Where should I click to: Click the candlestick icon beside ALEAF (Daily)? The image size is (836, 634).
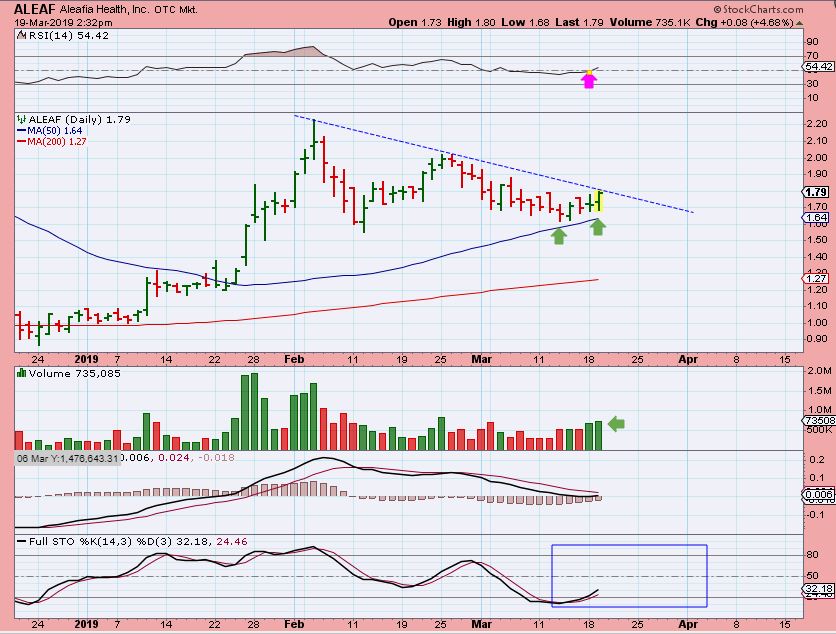tap(21, 119)
